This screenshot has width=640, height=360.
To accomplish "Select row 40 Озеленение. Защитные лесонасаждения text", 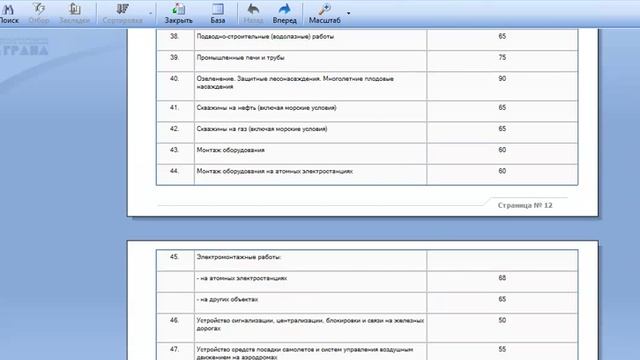I will [x=295, y=82].
